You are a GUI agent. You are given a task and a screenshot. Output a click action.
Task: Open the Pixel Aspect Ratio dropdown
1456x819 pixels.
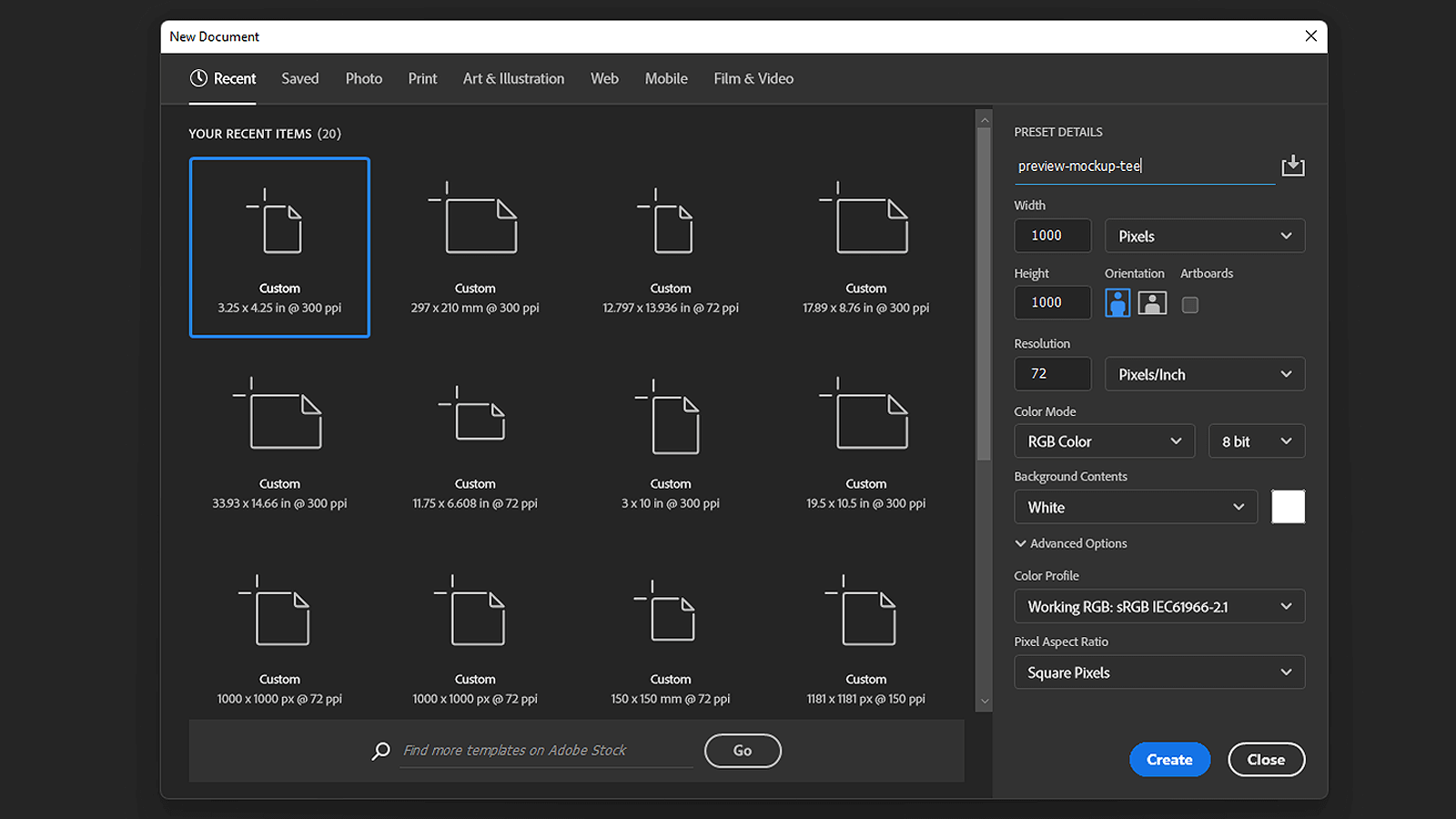(x=1158, y=672)
